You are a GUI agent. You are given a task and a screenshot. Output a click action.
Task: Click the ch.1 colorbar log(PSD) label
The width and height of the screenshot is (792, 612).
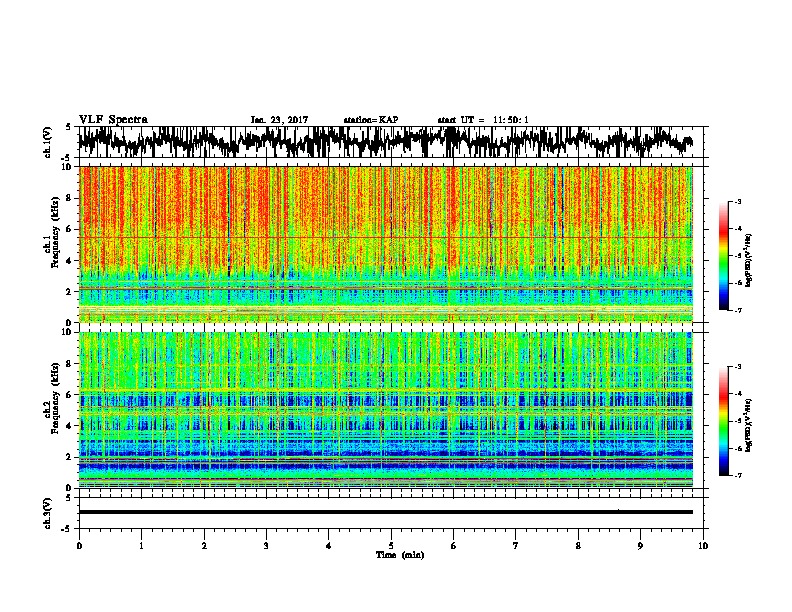pyautogui.click(x=749, y=261)
